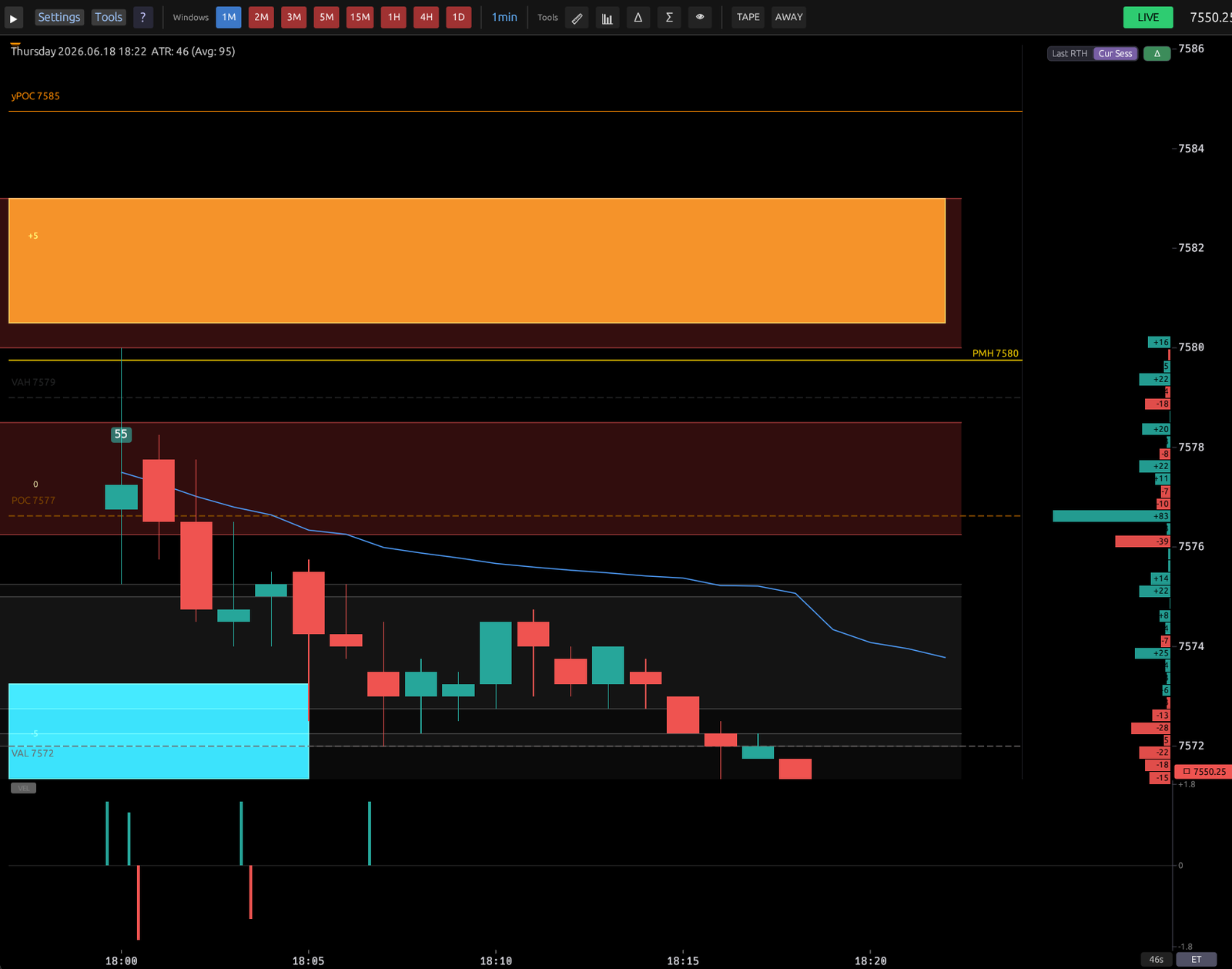Switch to the 4H timeframe window

[426, 17]
